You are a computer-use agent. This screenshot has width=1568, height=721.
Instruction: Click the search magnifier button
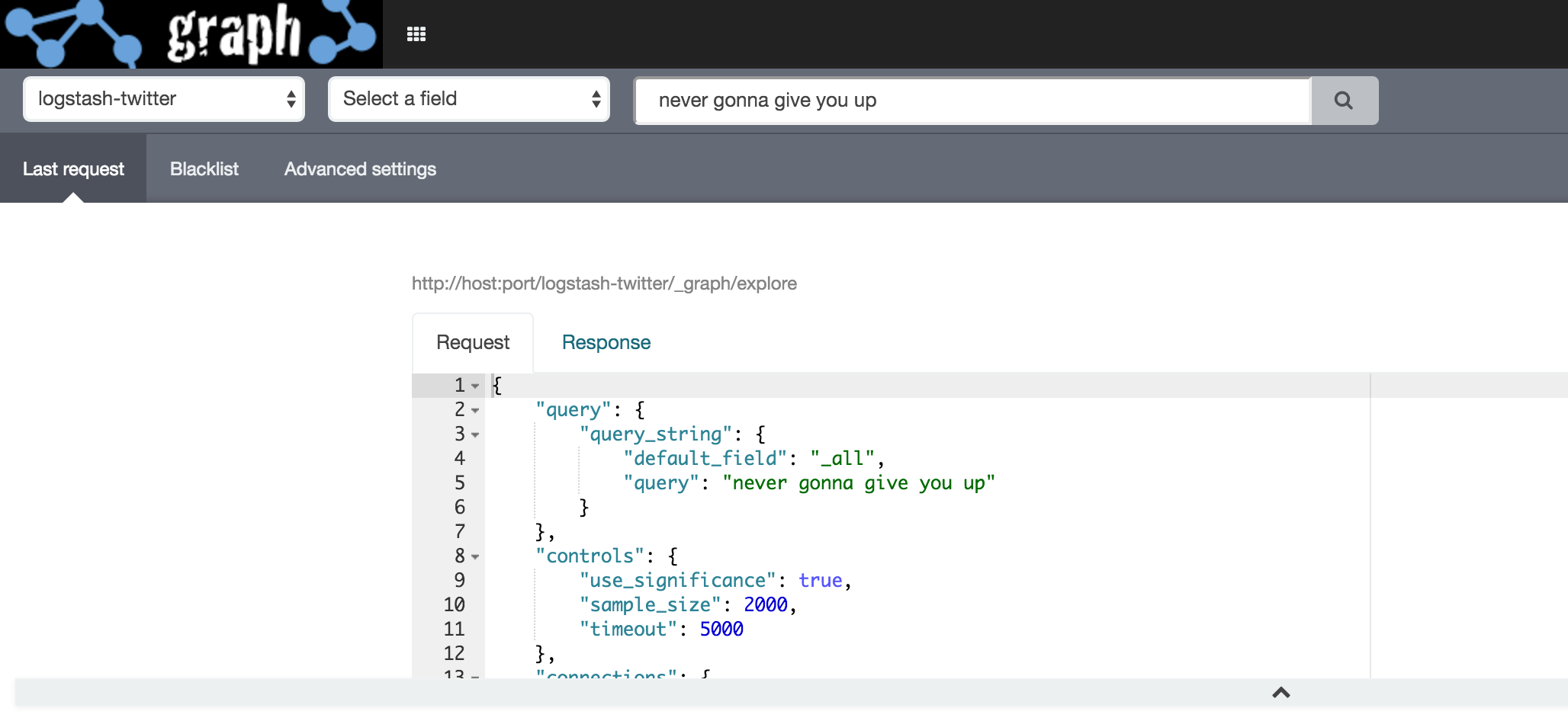coord(1344,100)
